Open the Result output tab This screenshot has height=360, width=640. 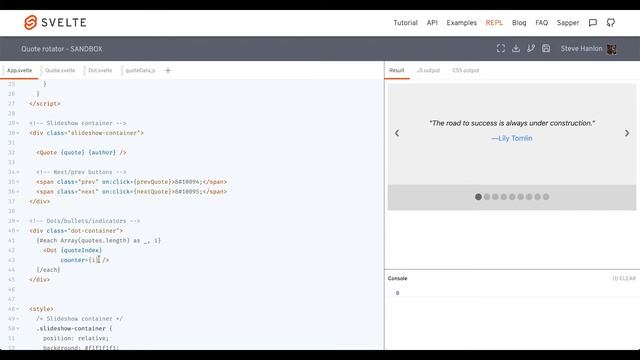pos(396,70)
